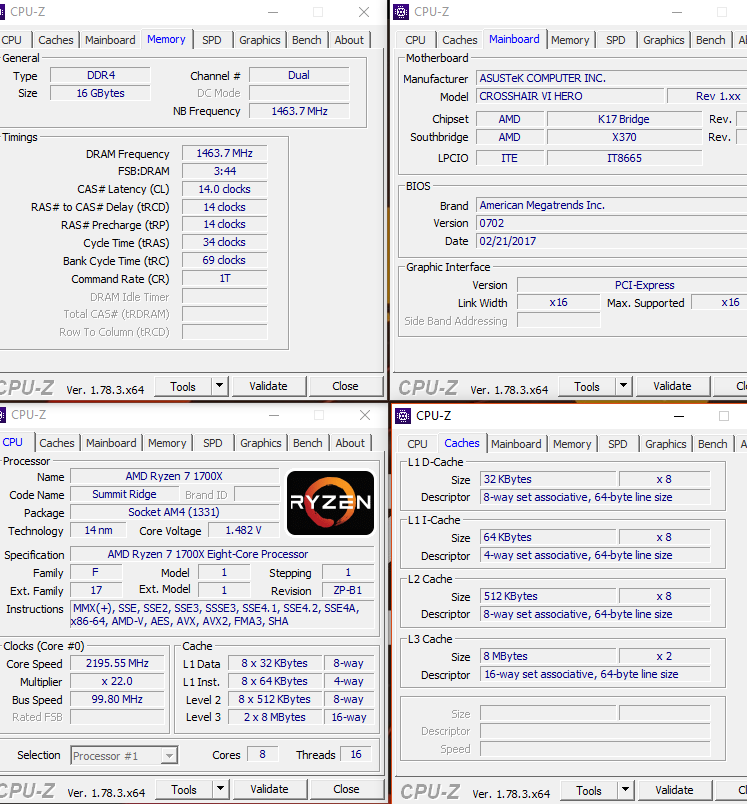Click the Command Rate 1T value
Screen dimensions: 747x804
click(x=225, y=278)
